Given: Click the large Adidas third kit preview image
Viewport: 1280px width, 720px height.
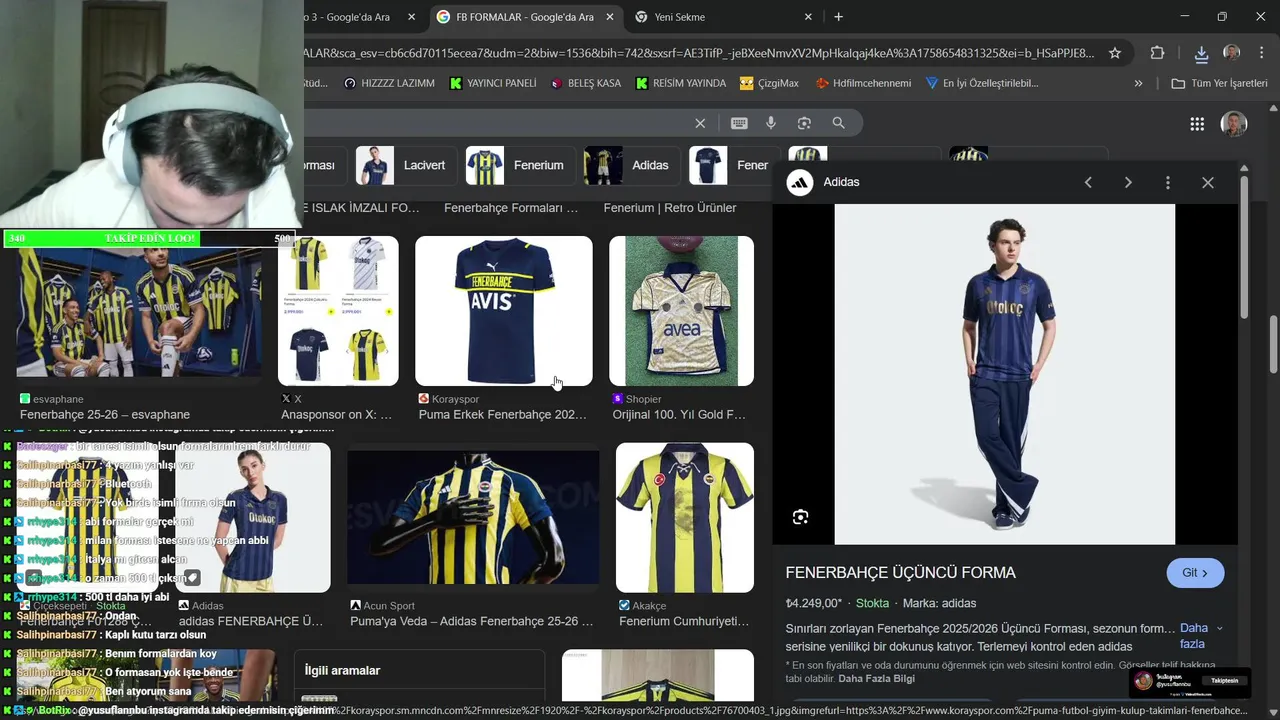Looking at the screenshot, I should point(1005,374).
